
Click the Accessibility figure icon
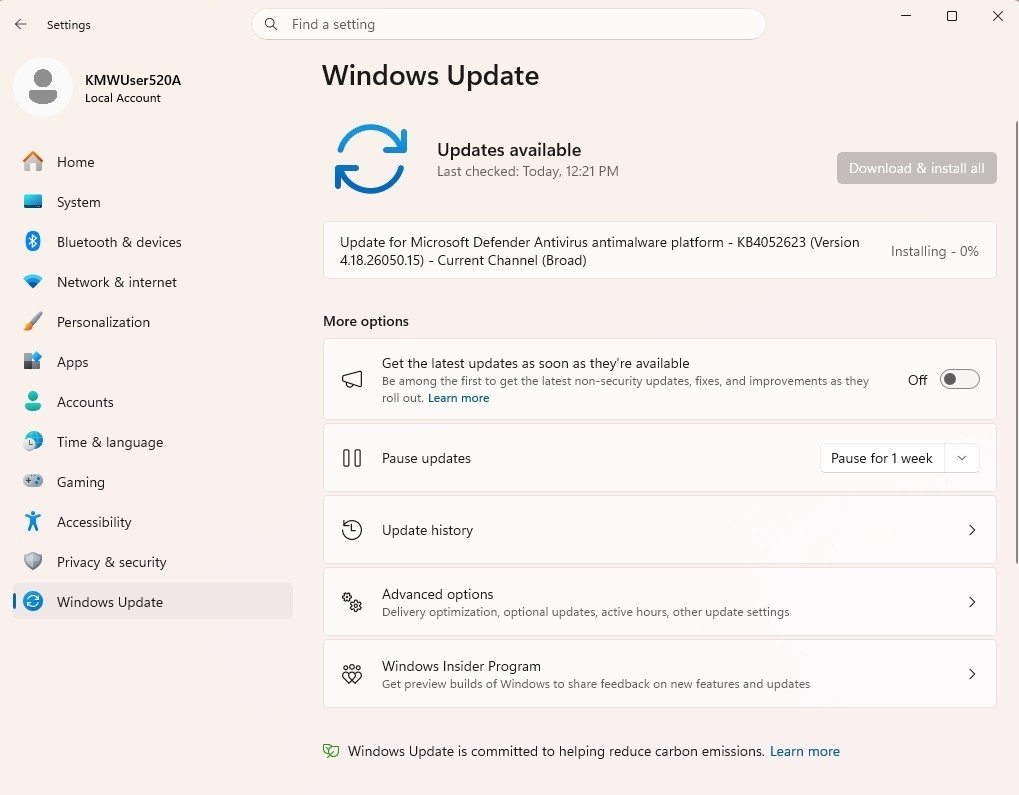pos(32,521)
